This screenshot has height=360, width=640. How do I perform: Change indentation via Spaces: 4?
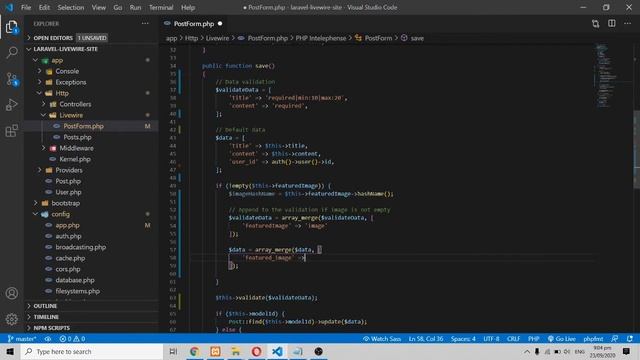pos(463,339)
